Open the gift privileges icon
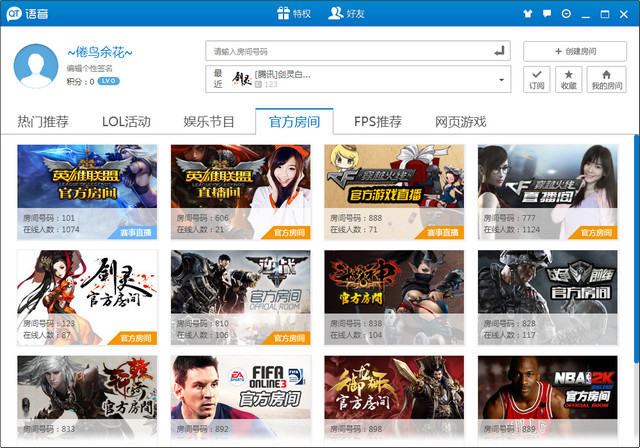Image resolution: width=640 pixels, height=448 pixels. tap(283, 13)
